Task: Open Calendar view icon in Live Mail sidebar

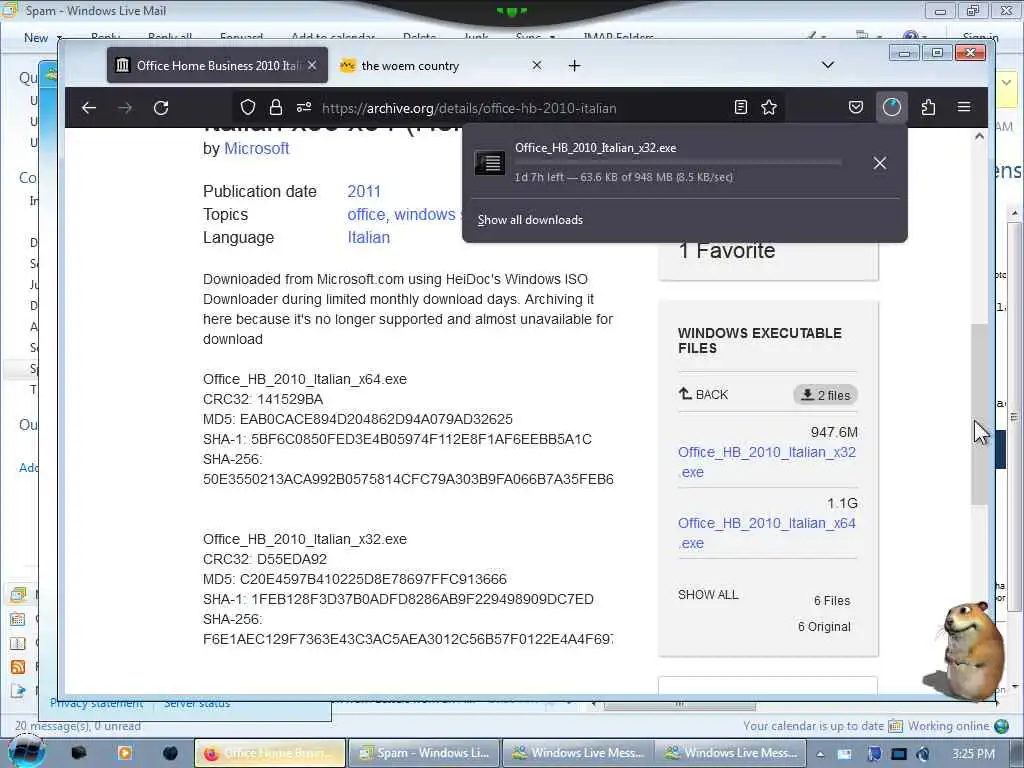Action: click(18, 618)
